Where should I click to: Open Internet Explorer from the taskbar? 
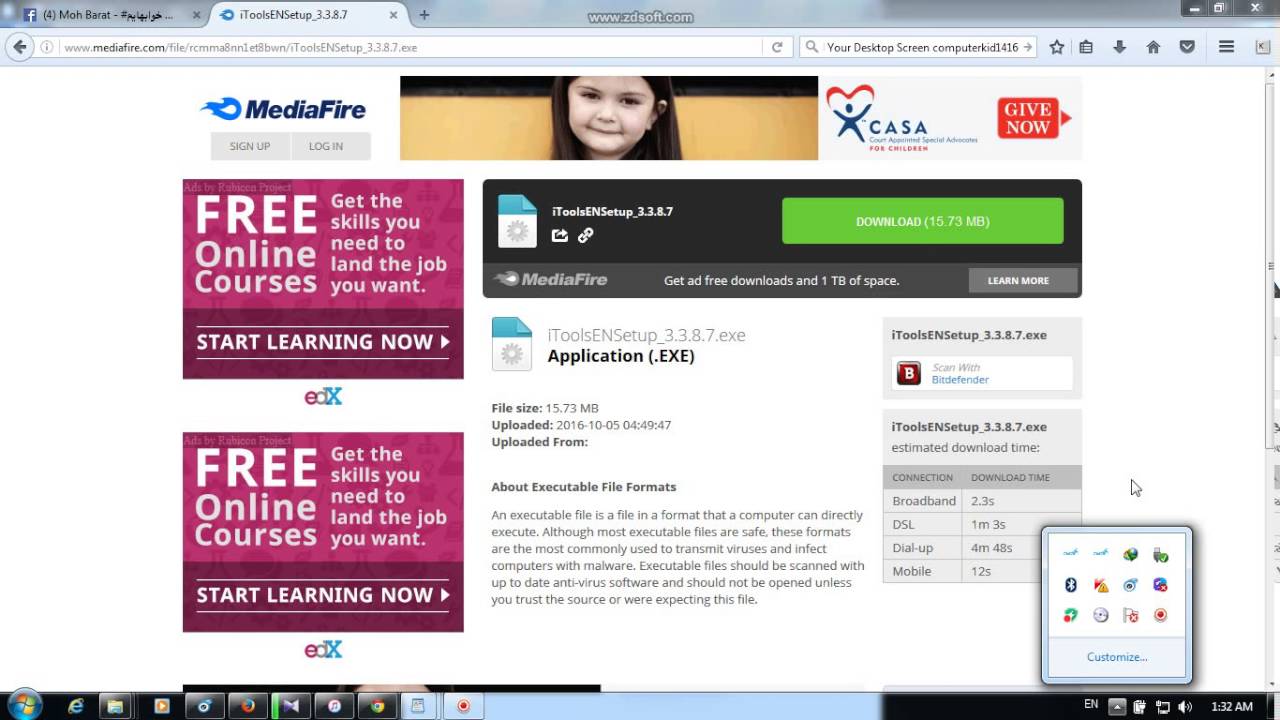coord(76,705)
